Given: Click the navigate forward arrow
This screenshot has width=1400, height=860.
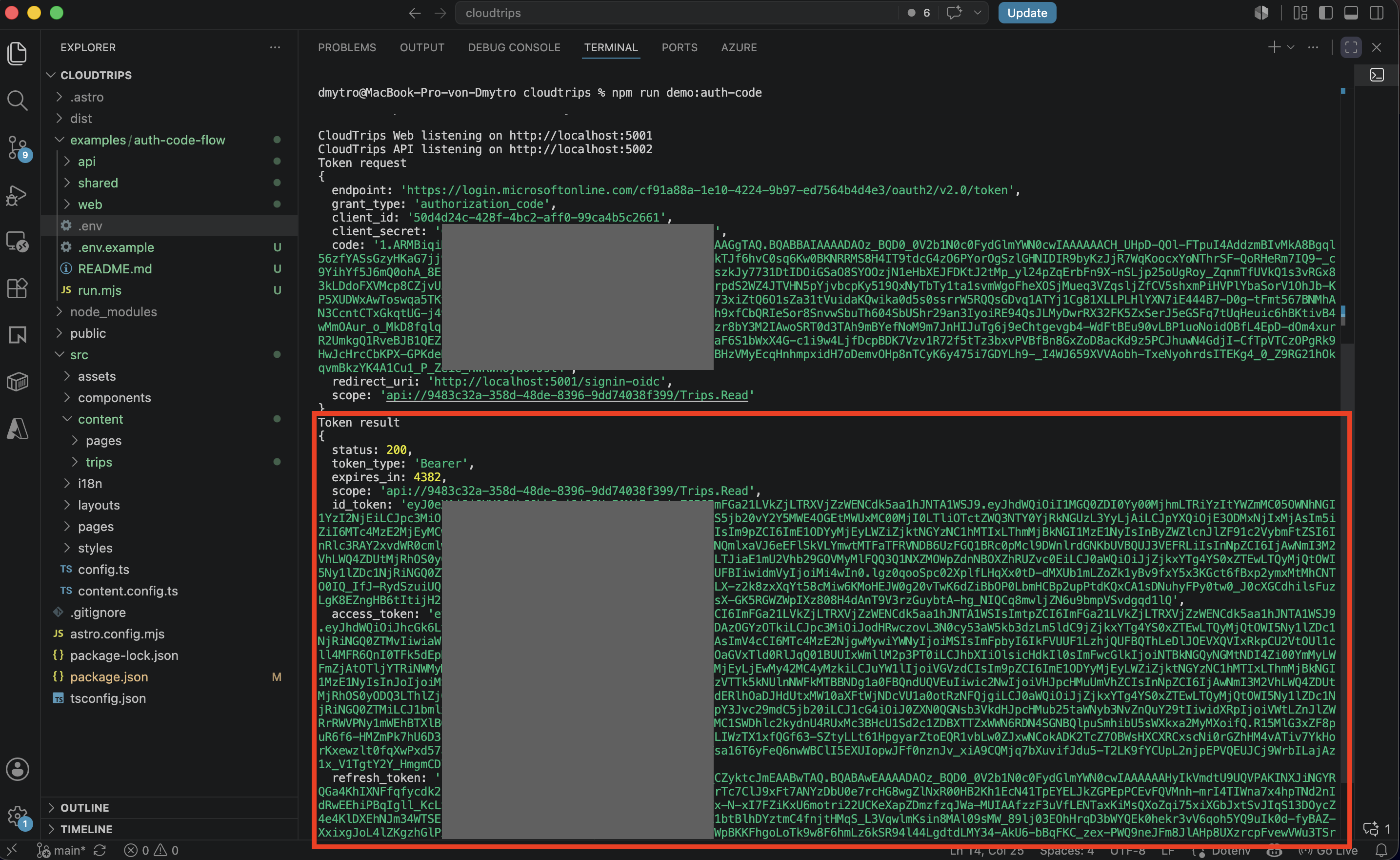Looking at the screenshot, I should tap(440, 13).
